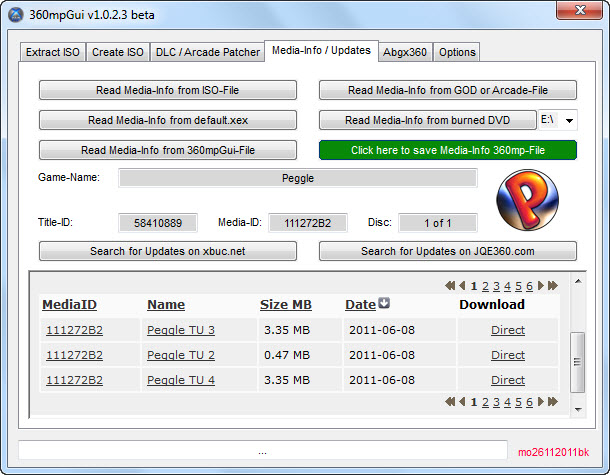
Task: Open the Abgx360 tab
Action: [x=405, y=52]
